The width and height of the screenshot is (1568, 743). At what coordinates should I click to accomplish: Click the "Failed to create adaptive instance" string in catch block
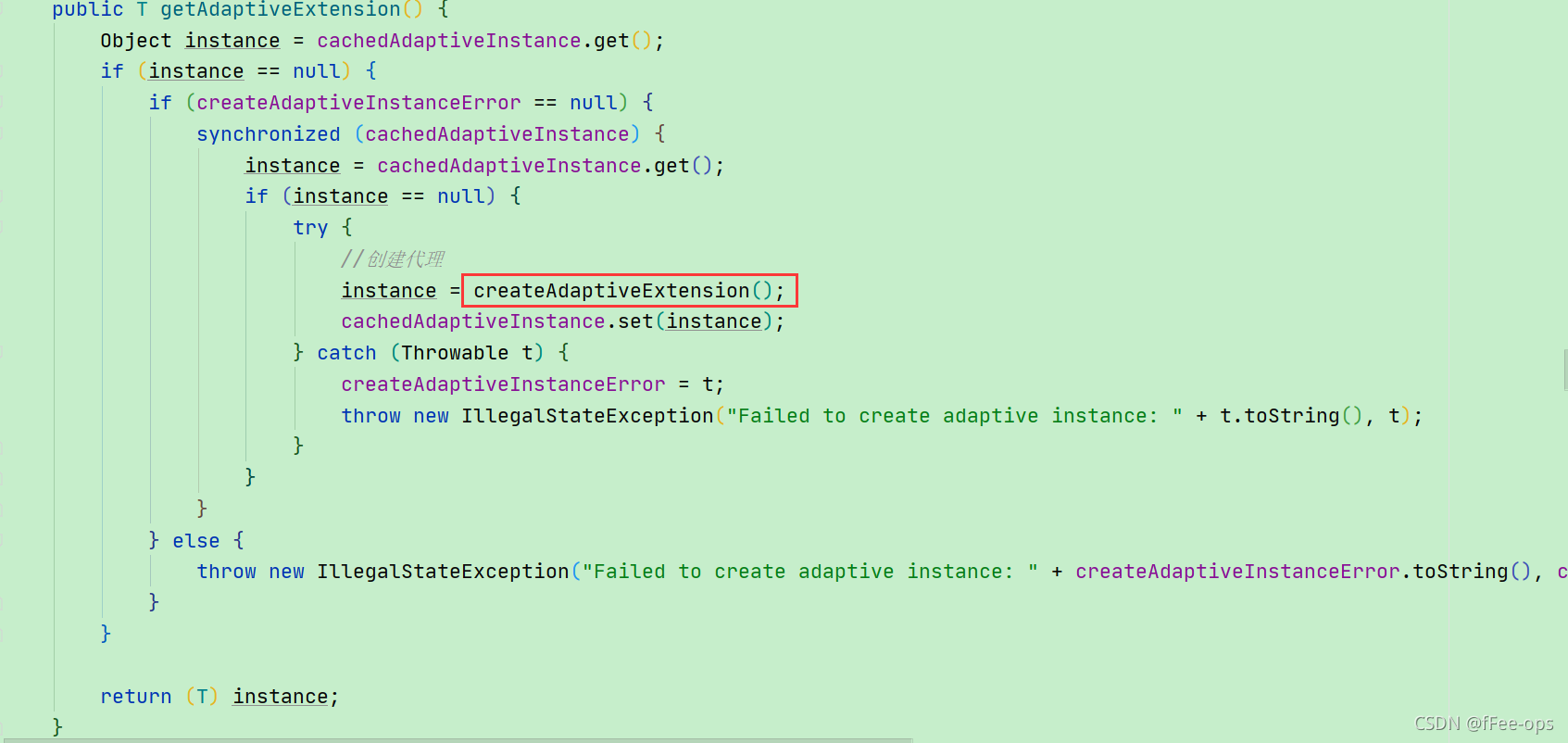click(x=954, y=416)
